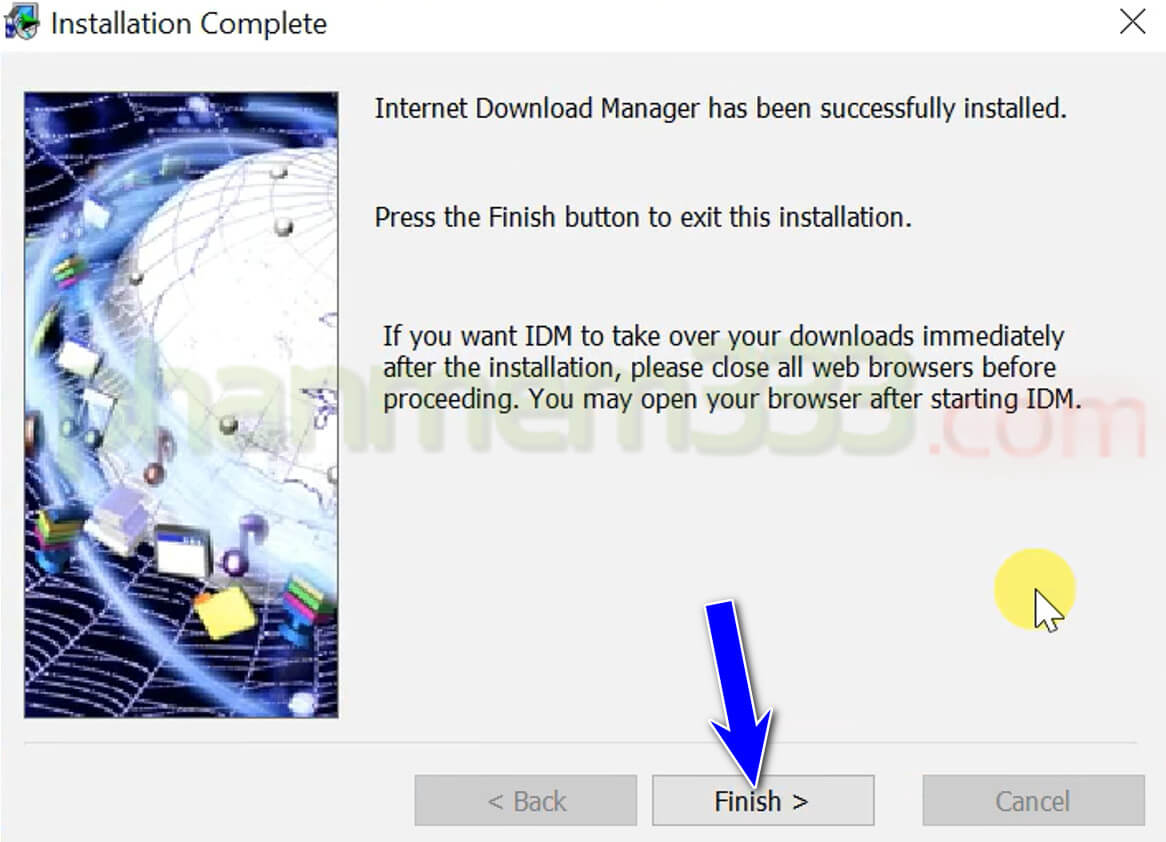Screen dimensions: 1166x842
Task: Click the IDM icon in title bar
Action: (x=22, y=22)
